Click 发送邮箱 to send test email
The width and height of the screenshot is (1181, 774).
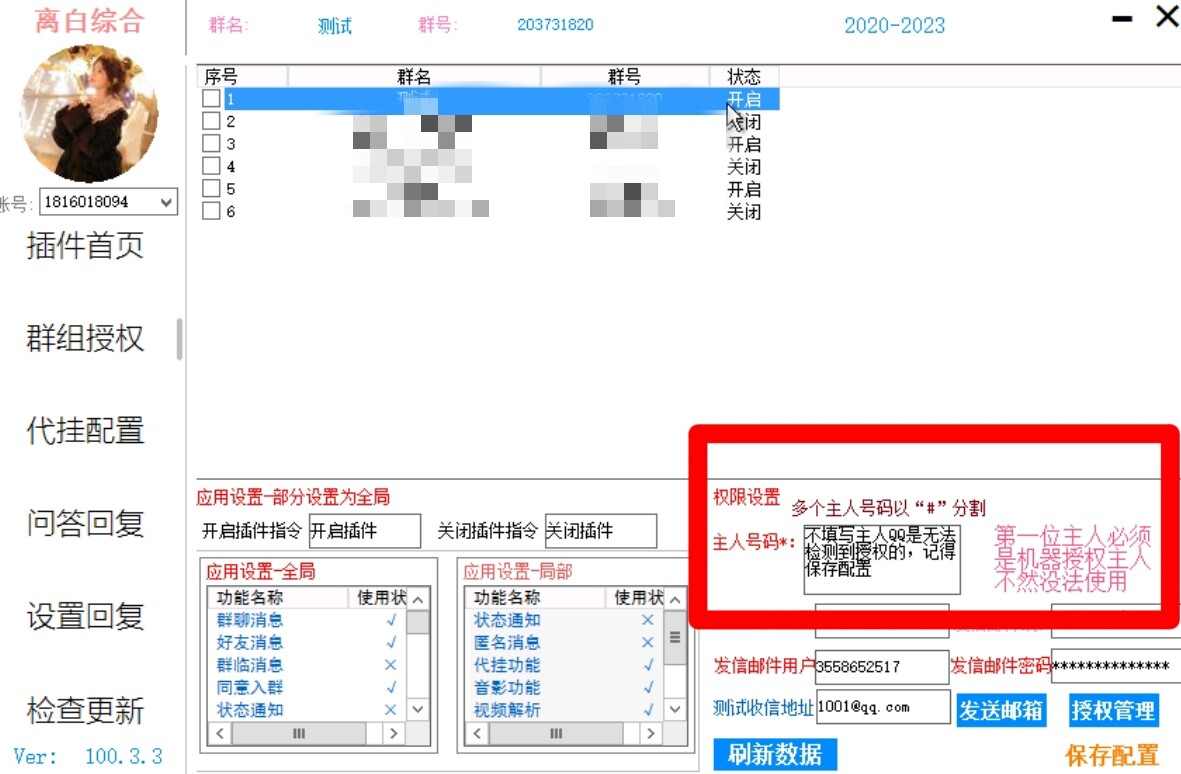[x=1001, y=711]
